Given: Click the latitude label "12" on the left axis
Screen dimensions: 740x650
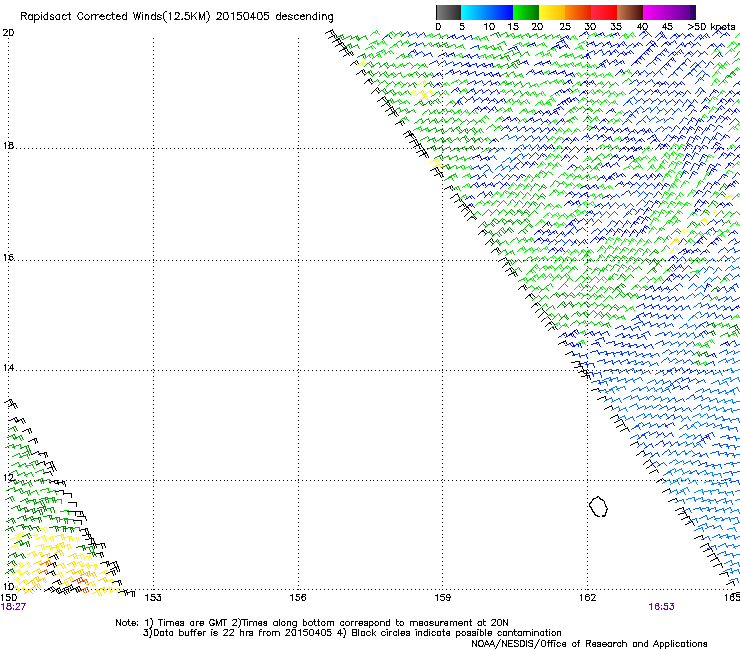Looking at the screenshot, I should coord(8,478).
